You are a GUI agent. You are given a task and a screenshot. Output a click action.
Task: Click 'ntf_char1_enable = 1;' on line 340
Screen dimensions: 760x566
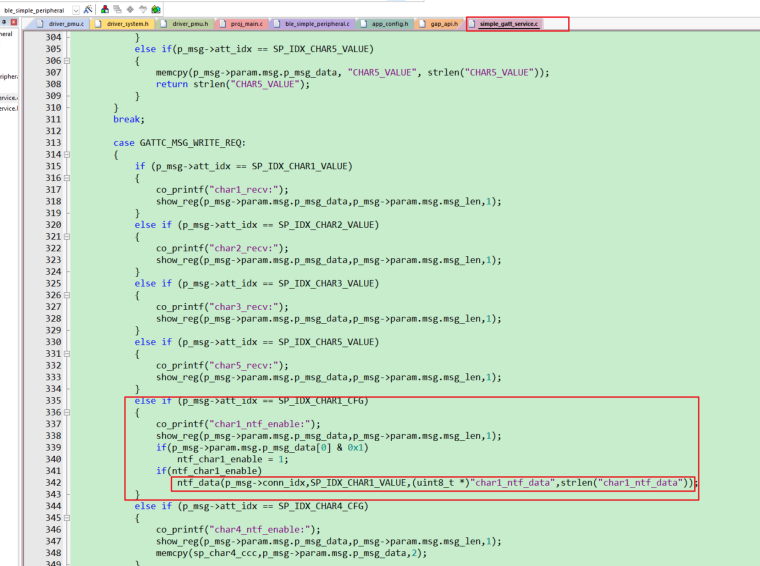pyautogui.click(x=233, y=459)
